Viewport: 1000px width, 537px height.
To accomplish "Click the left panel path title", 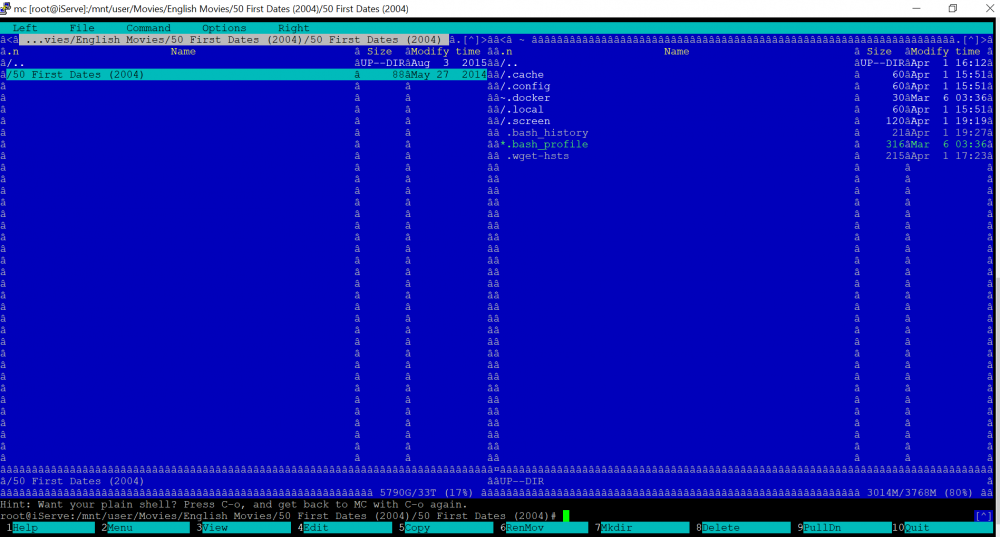I will point(233,40).
